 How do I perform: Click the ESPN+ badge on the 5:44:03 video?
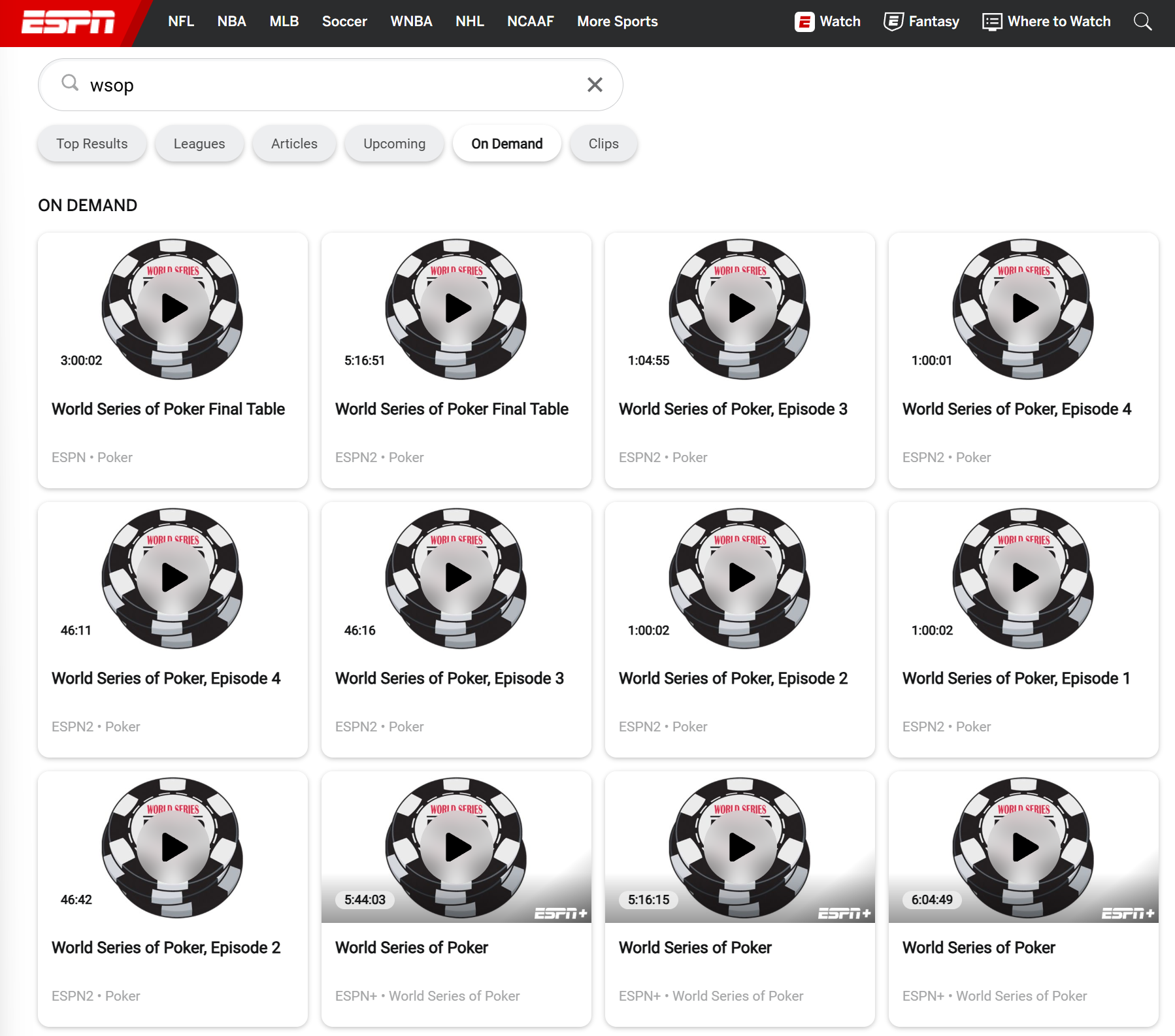[x=561, y=913]
